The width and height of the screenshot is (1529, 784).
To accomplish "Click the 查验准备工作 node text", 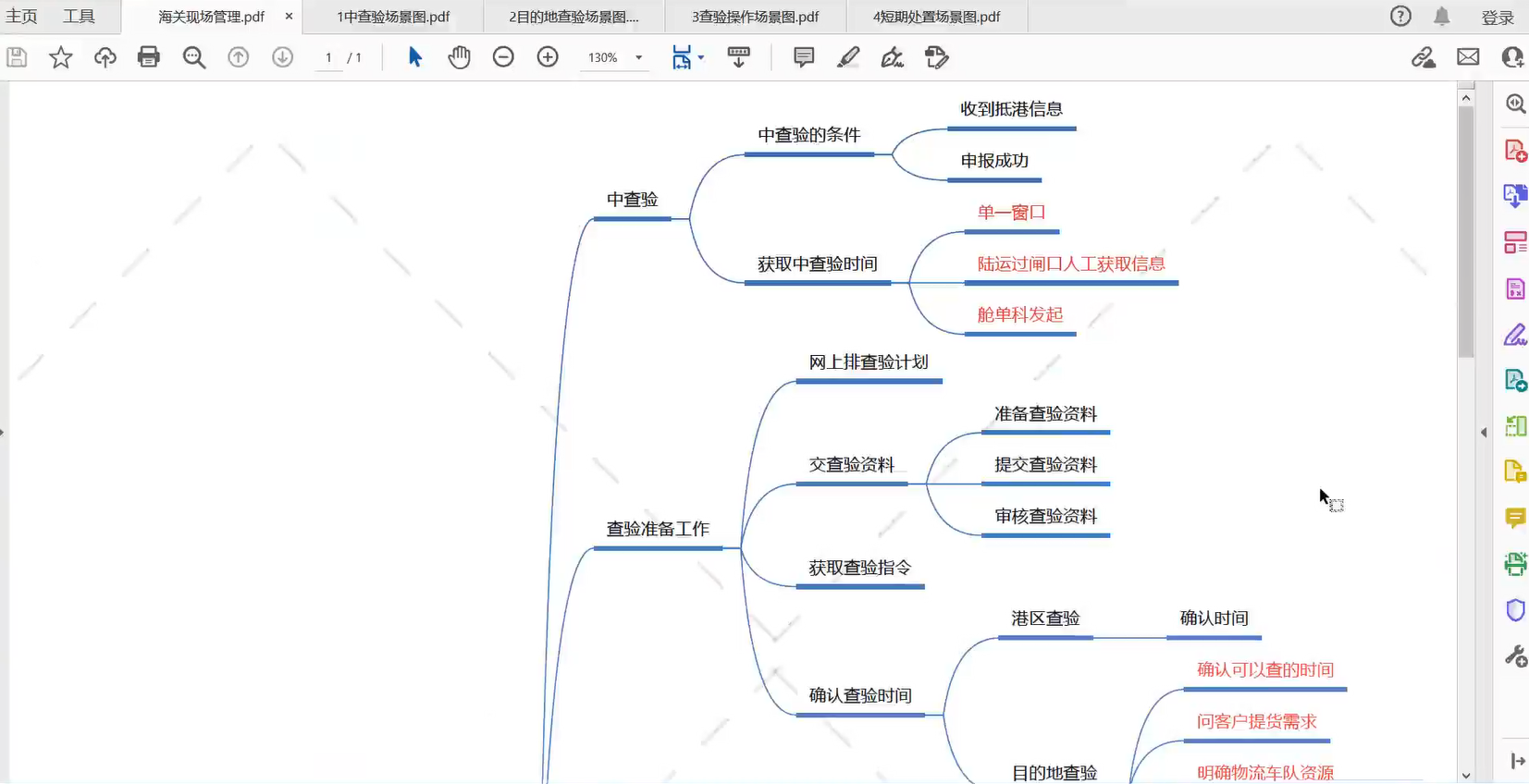I will (x=658, y=529).
